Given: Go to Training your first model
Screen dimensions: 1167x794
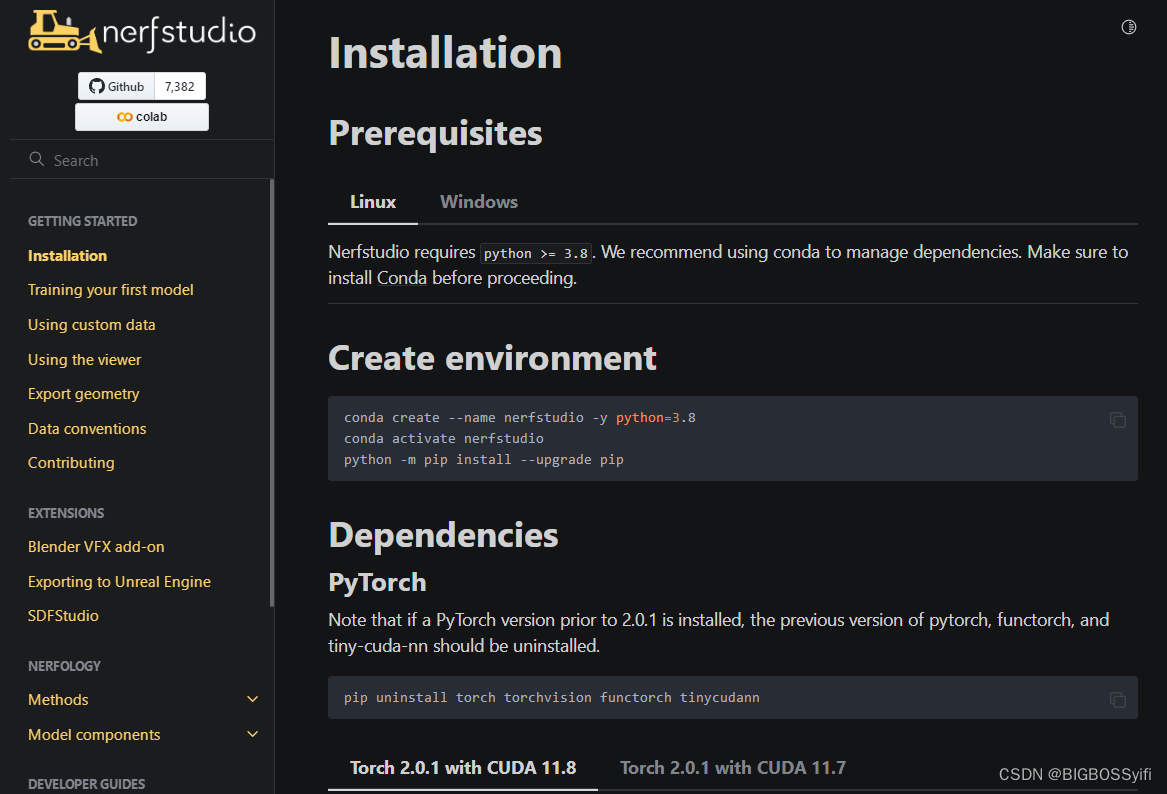Looking at the screenshot, I should click(x=111, y=289).
